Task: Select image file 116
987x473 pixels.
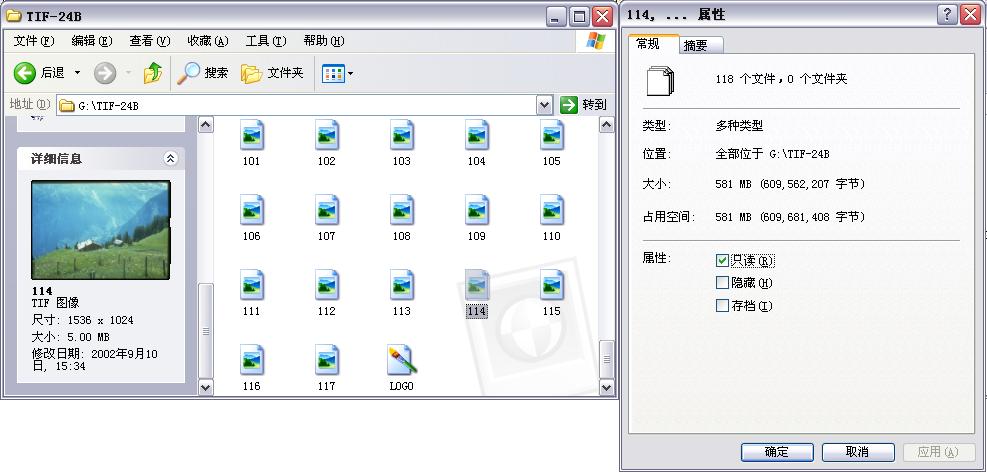Action: 251,367
